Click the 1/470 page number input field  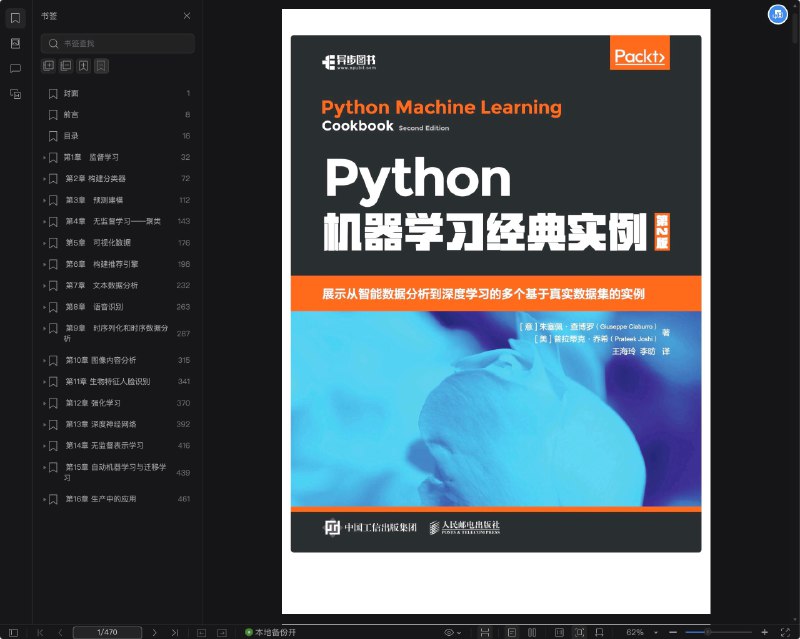coord(105,631)
